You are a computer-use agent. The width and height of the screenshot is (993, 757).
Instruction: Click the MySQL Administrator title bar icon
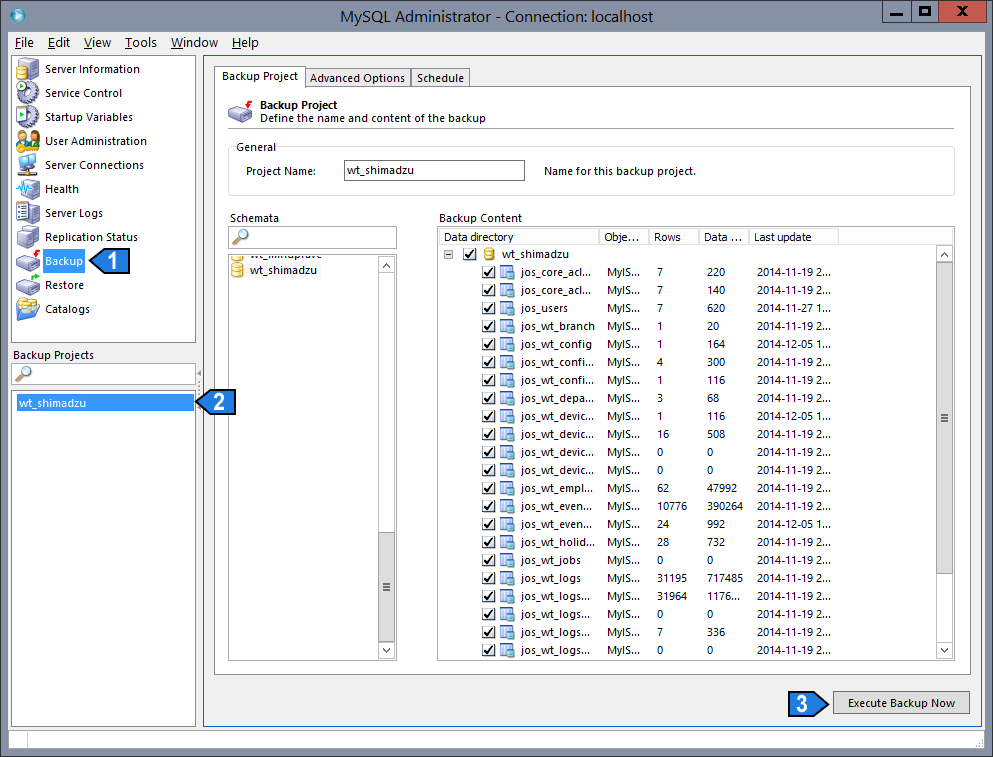click(18, 15)
